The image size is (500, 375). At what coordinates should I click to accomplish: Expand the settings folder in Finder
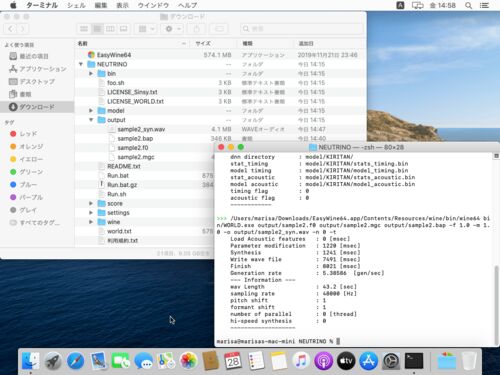coord(91,212)
